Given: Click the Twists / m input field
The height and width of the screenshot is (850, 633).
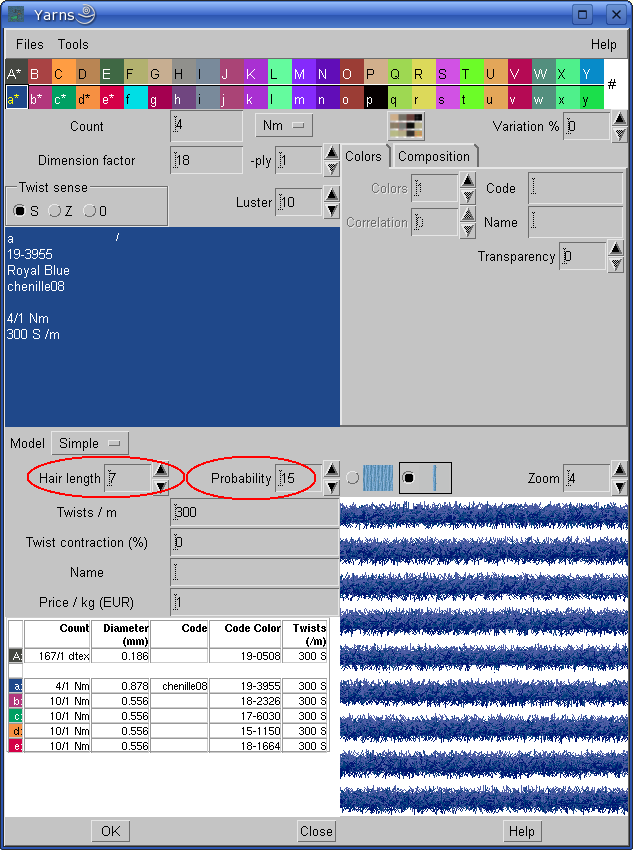Looking at the screenshot, I should click(255, 513).
